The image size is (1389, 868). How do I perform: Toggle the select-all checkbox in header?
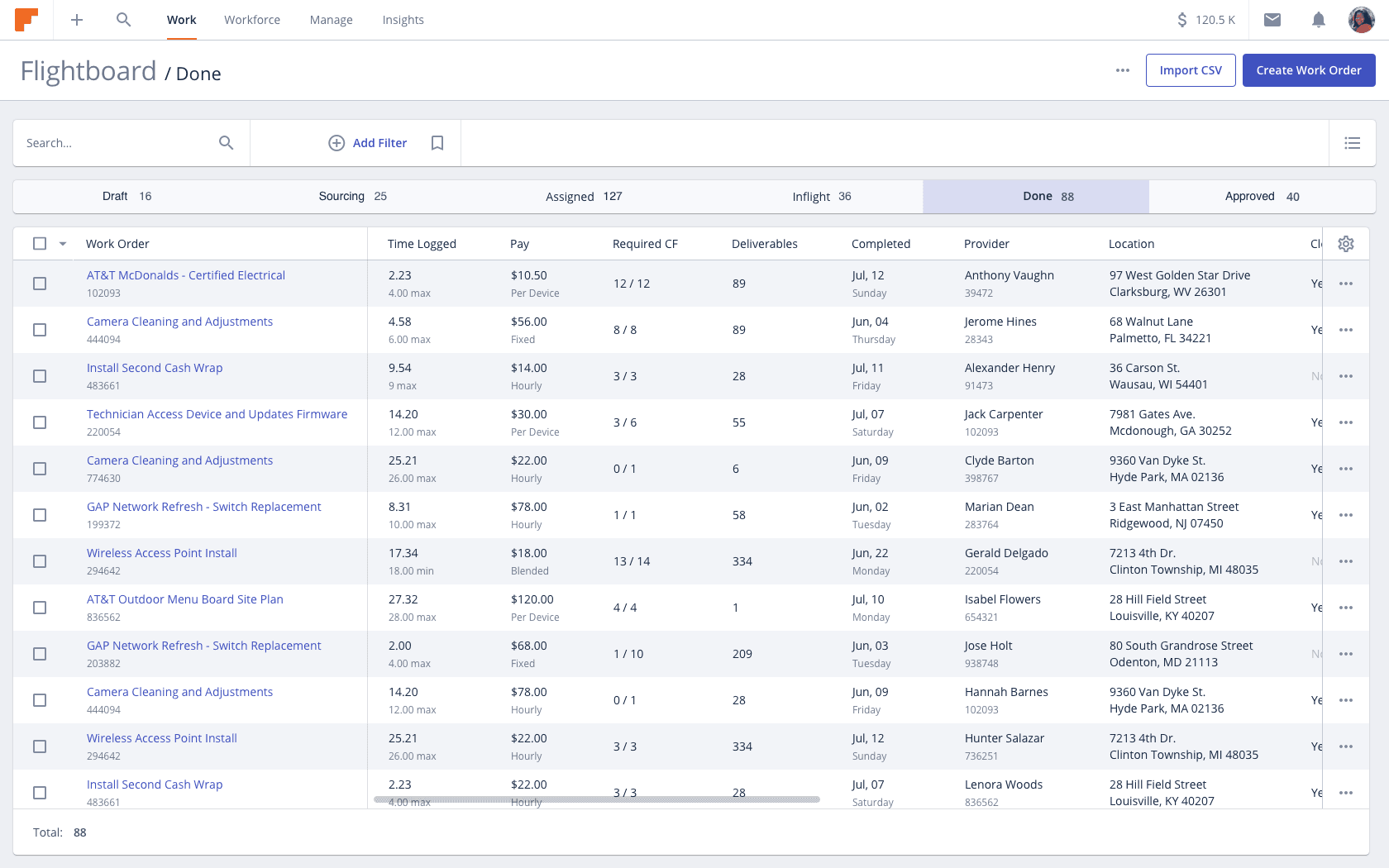tap(40, 244)
